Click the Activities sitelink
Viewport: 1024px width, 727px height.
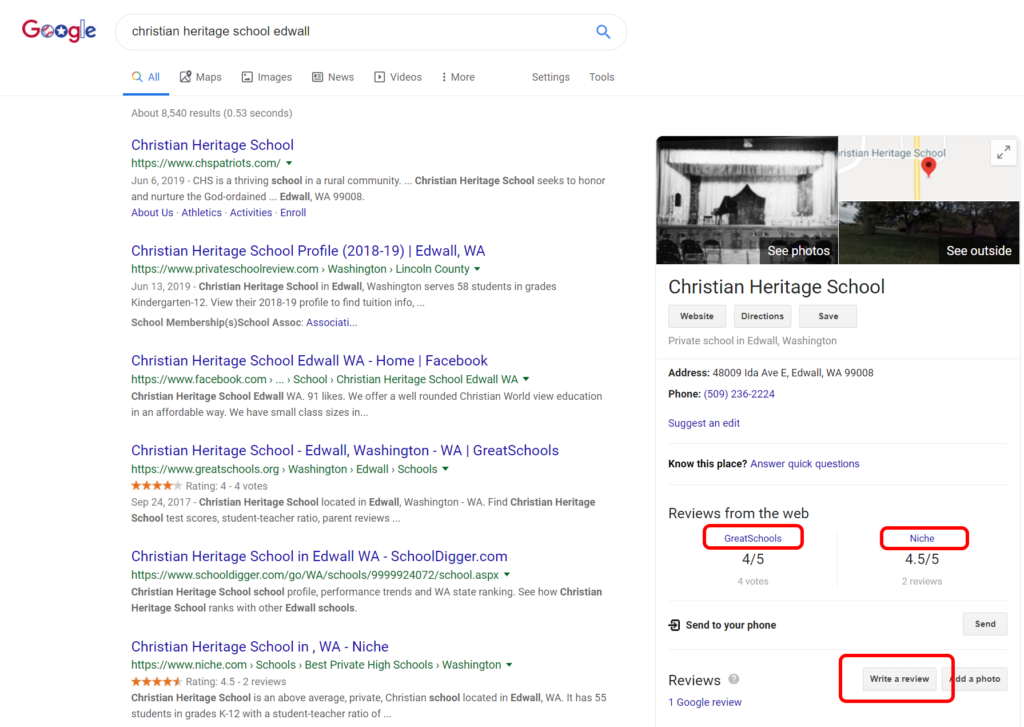click(251, 212)
